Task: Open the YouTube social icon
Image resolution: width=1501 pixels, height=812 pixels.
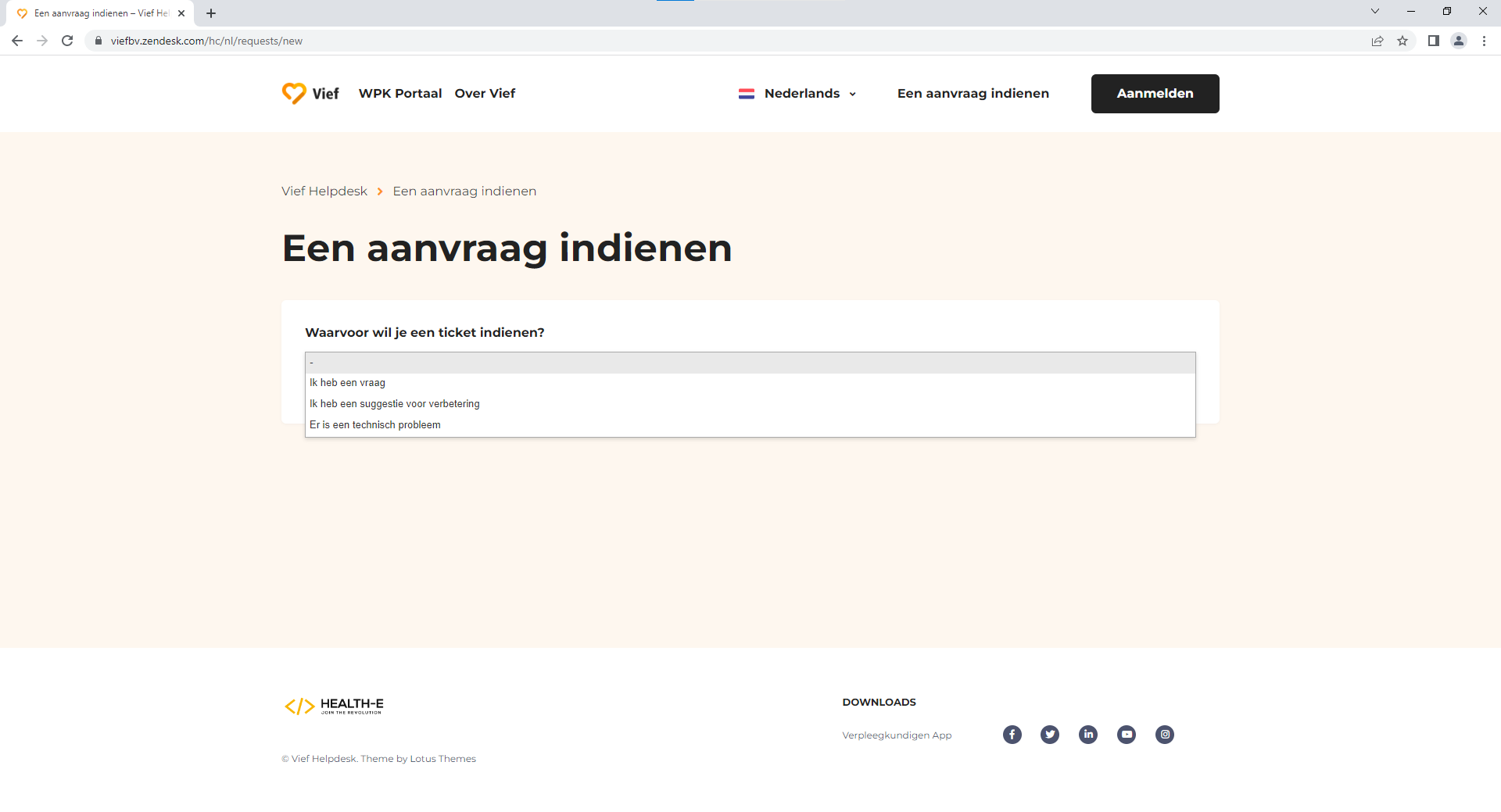Action: coord(1127,735)
